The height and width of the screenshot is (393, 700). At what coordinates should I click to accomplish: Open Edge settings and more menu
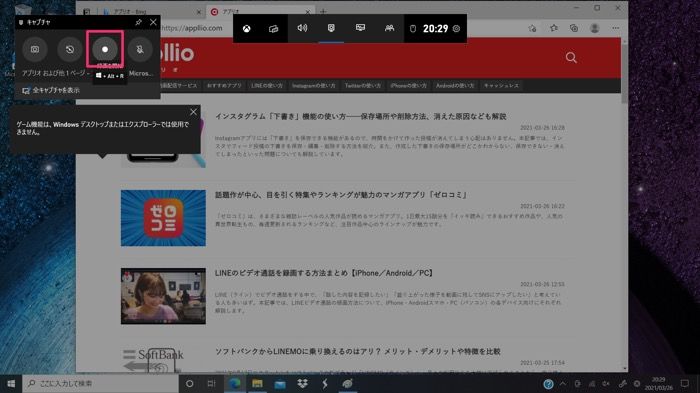pyautogui.click(x=616, y=28)
